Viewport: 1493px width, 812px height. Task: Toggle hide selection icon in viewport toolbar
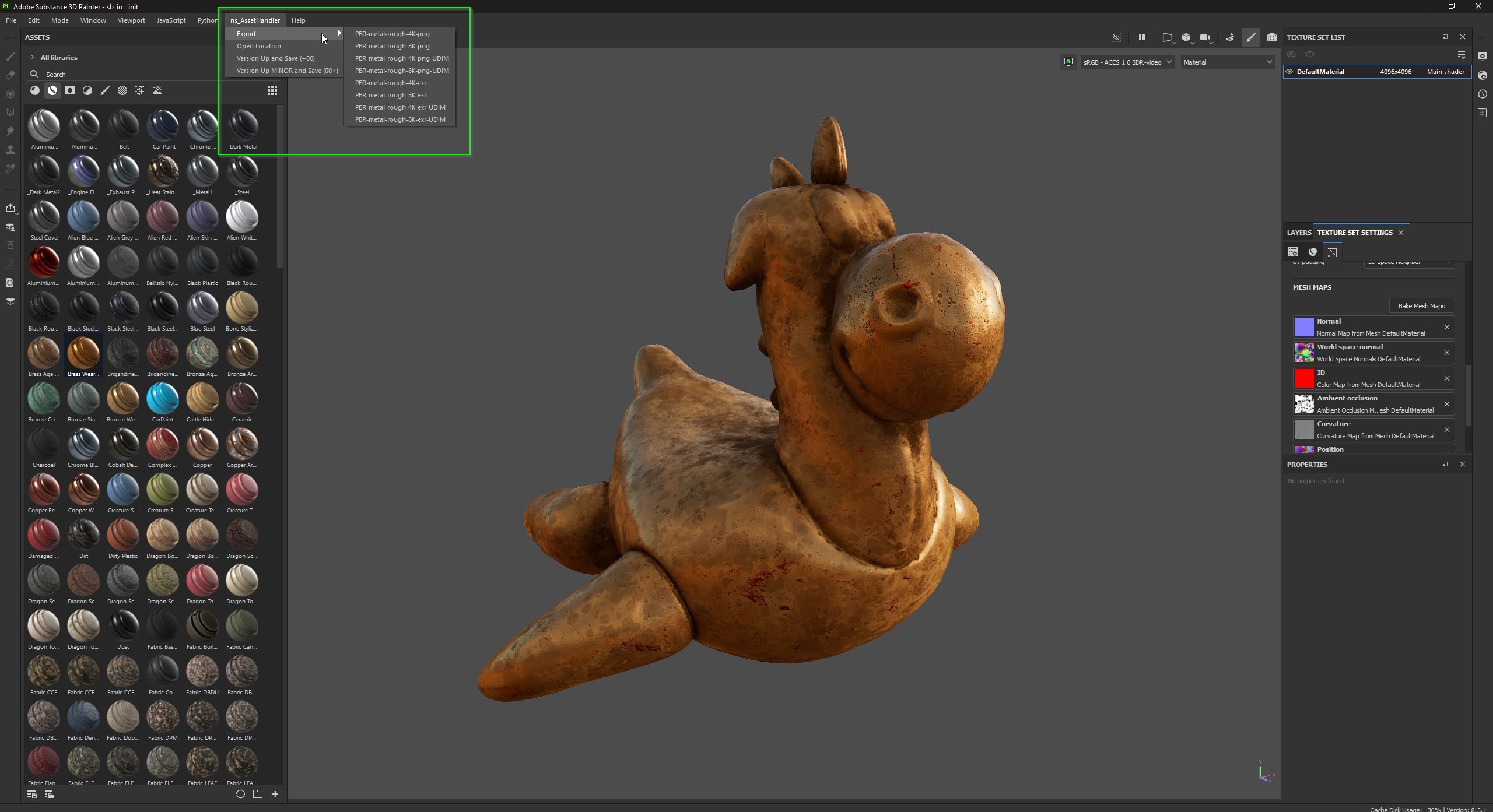(x=1116, y=37)
